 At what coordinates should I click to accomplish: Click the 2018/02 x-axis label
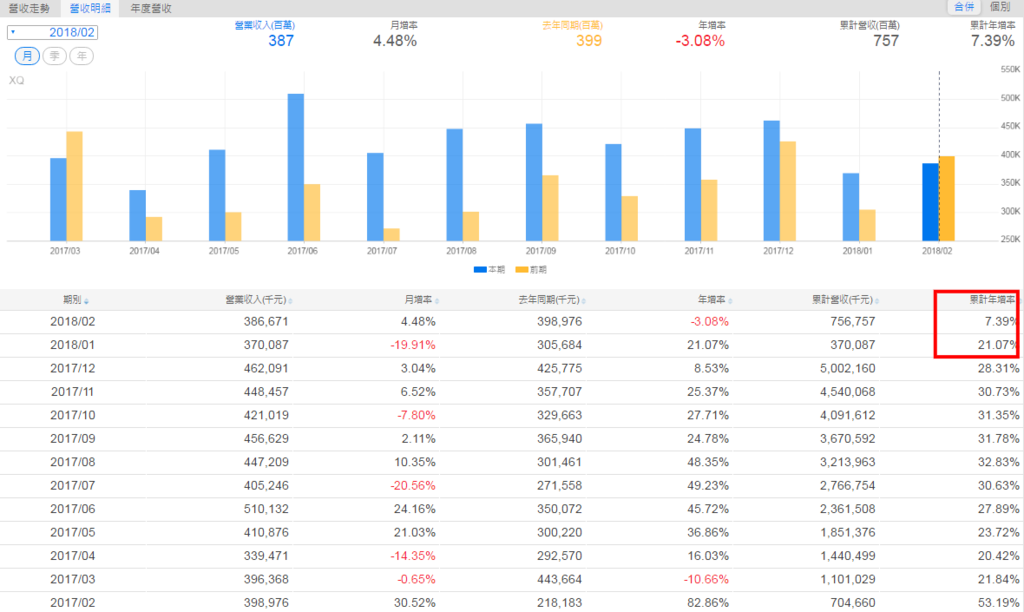coord(937,251)
